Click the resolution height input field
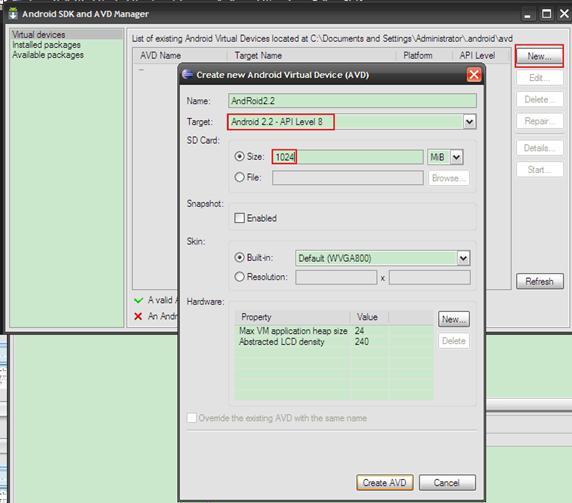Screen dimensions: 572x503 [x=430, y=277]
